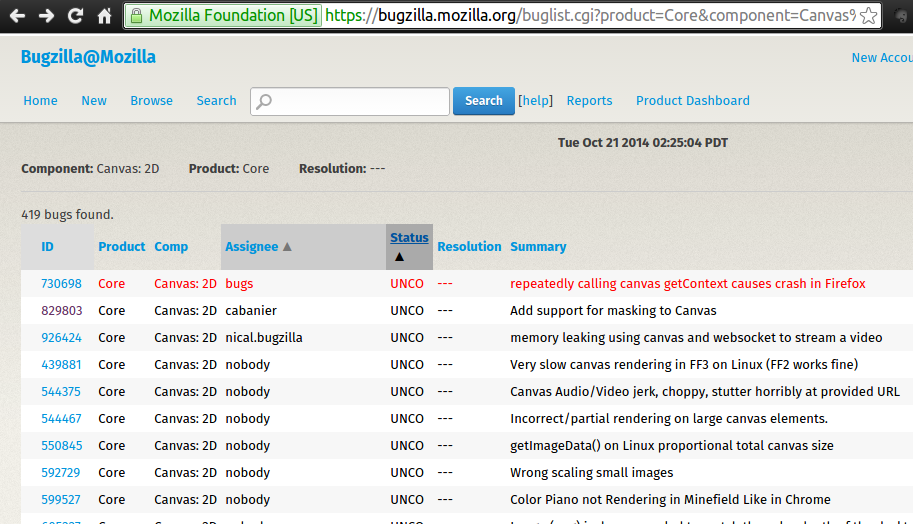Select summary 'Very slow canvas rendering in FF3'
Viewport: 913px width, 524px height.
684,365
